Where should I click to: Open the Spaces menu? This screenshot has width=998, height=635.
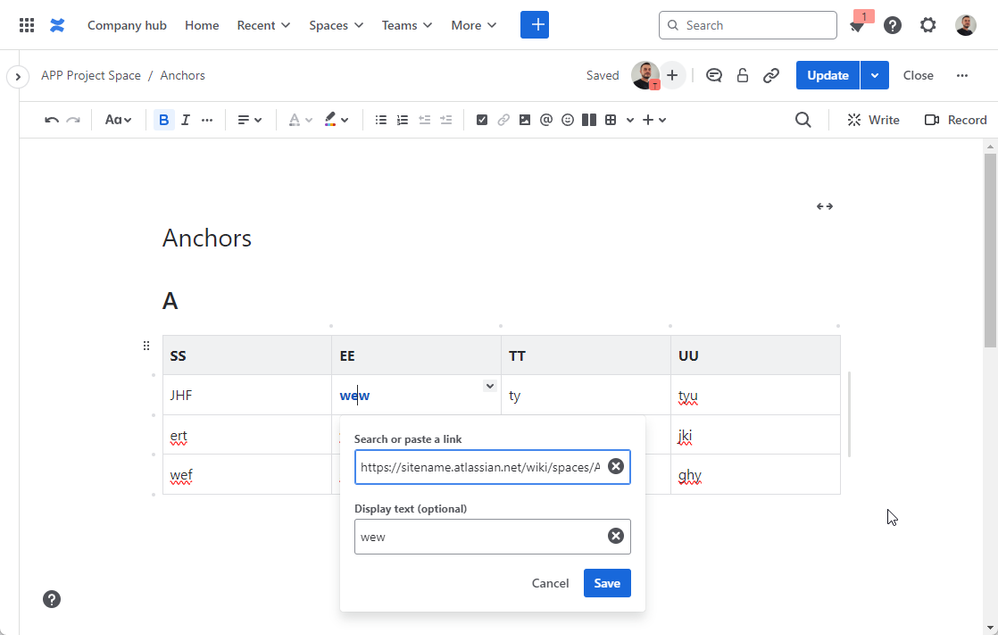click(x=336, y=25)
